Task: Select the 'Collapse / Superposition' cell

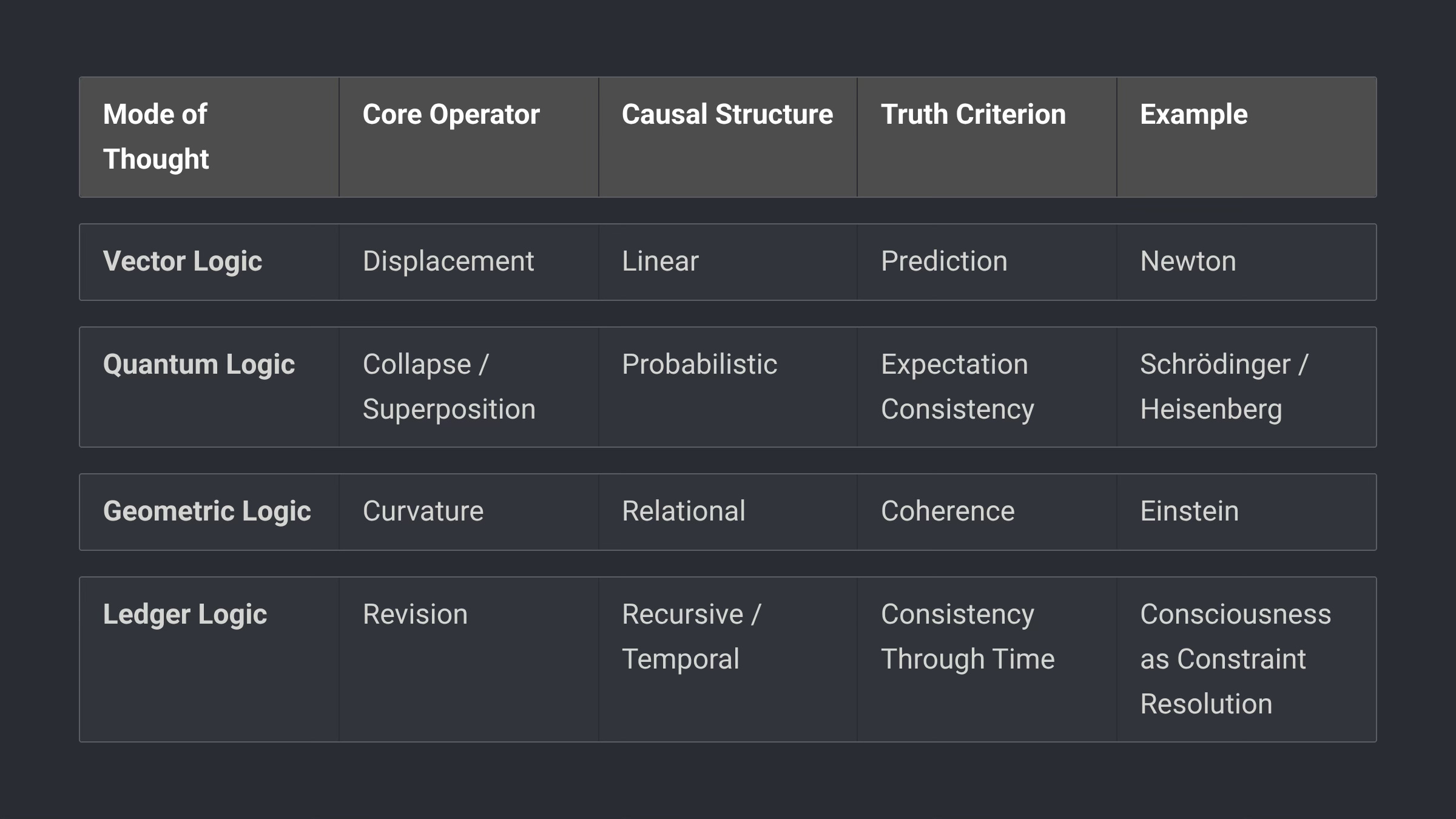Action: [469, 387]
